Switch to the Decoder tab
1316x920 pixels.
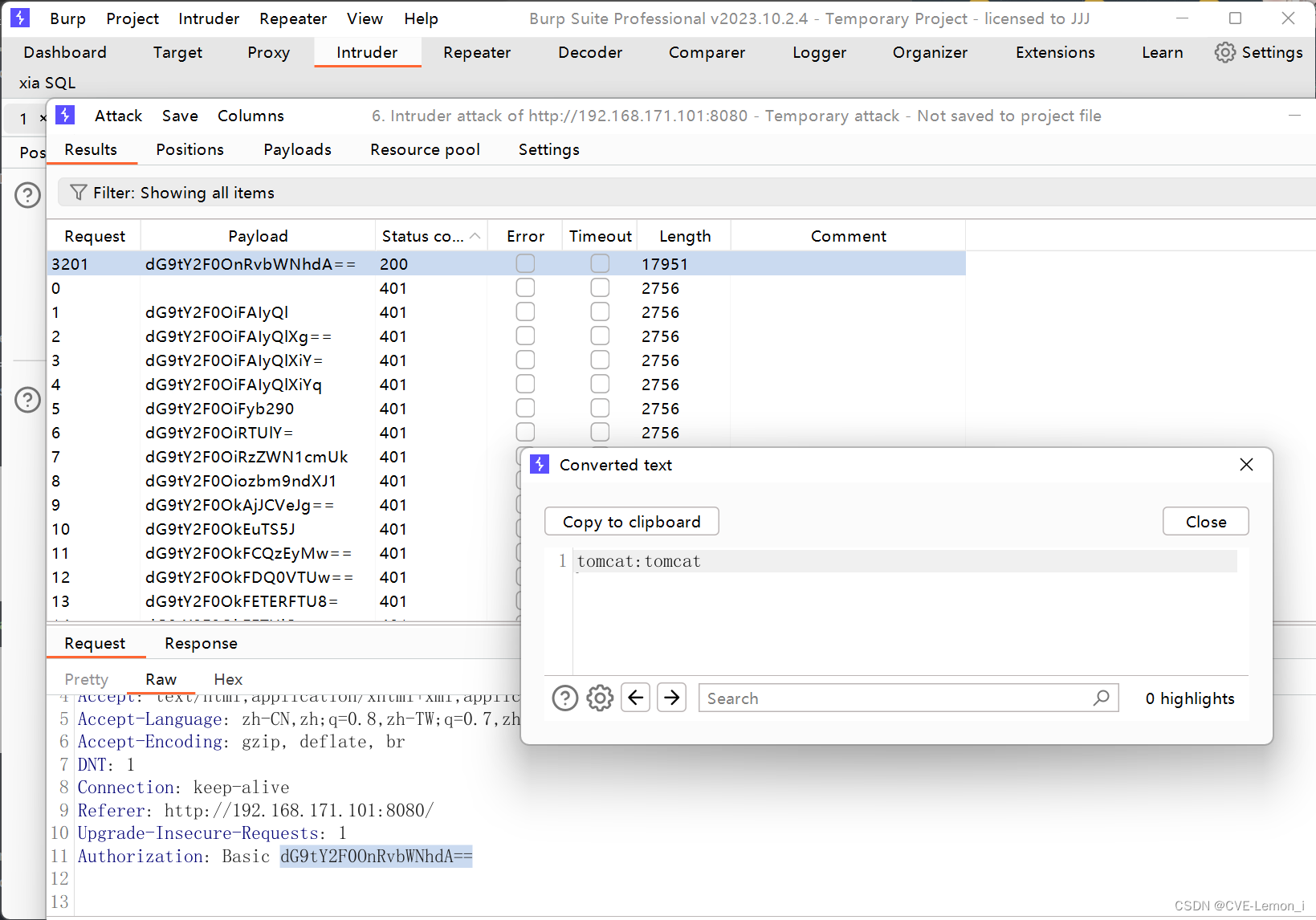click(x=590, y=52)
